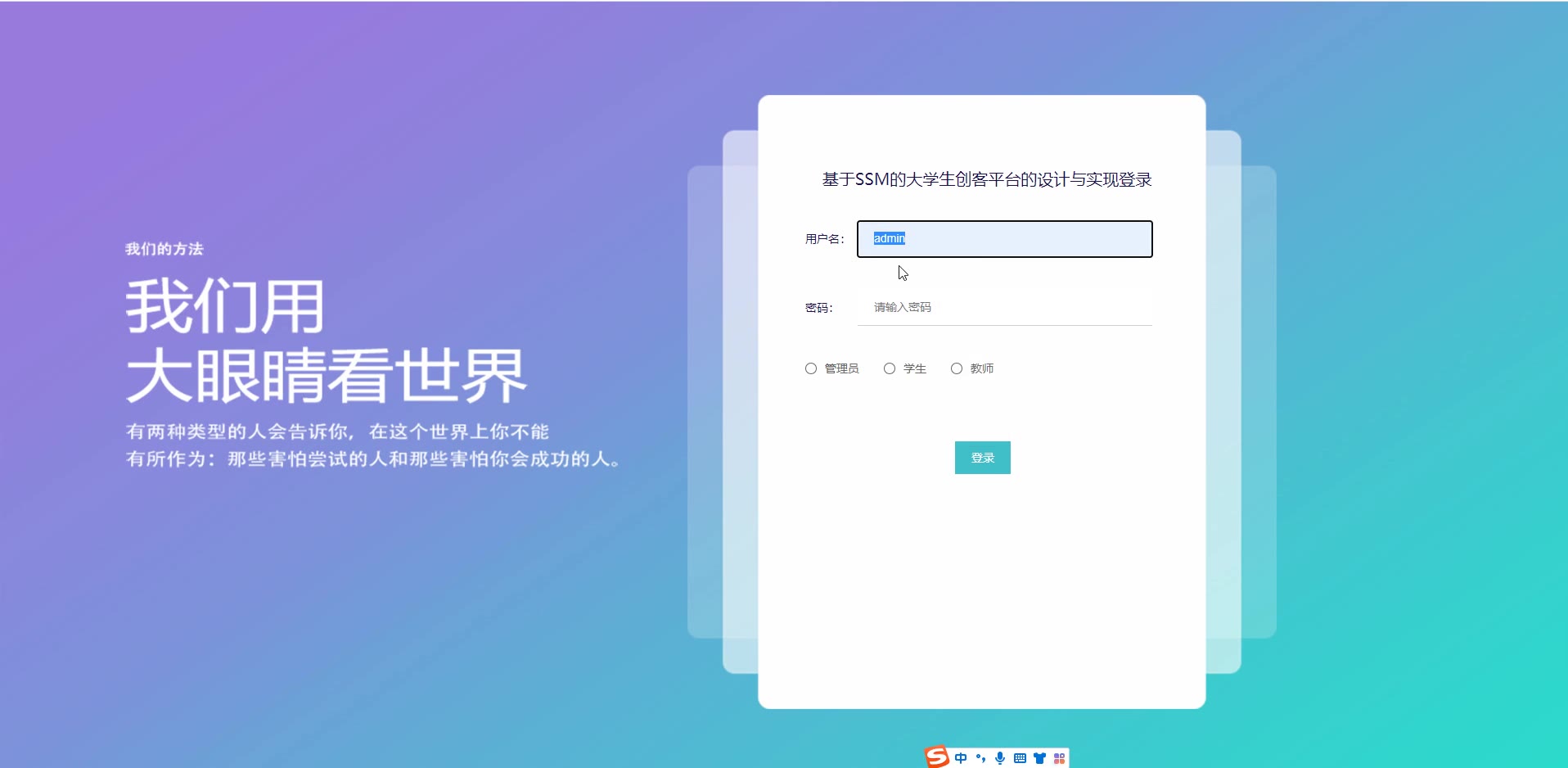Click the 学生 label text
Viewport: 1568px width, 768px height.
click(915, 368)
